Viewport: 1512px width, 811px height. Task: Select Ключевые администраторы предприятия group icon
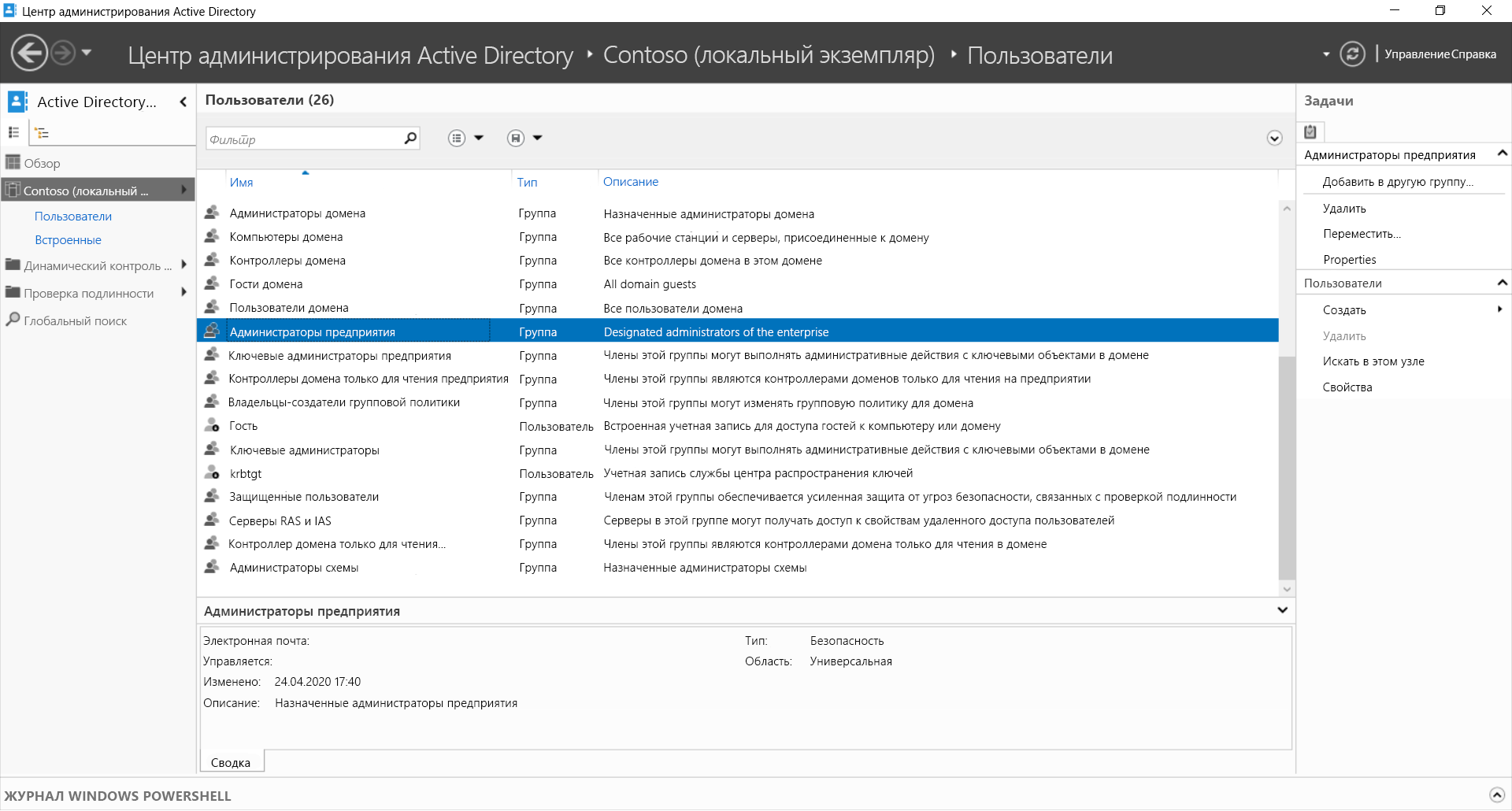tap(212, 355)
